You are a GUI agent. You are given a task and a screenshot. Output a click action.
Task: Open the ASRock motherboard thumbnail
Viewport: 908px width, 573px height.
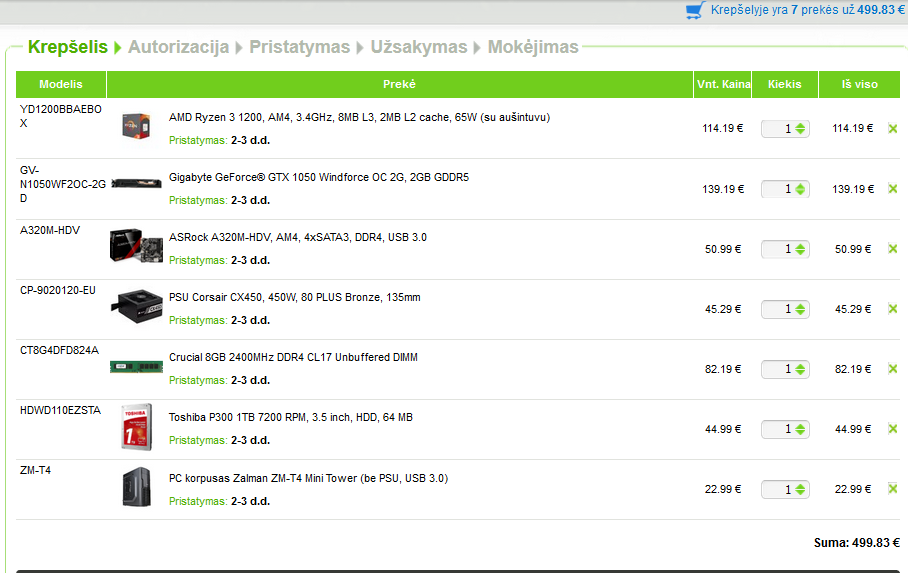click(x=136, y=246)
